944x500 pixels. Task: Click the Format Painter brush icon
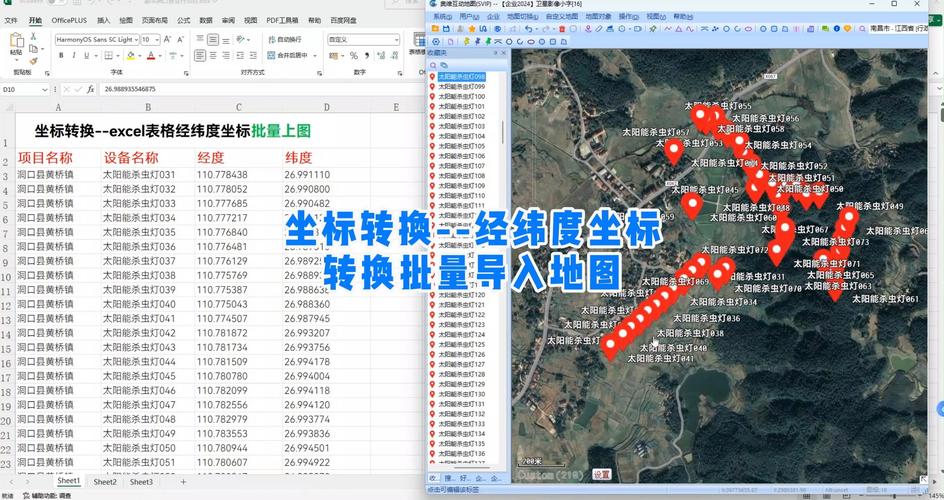[x=33, y=60]
